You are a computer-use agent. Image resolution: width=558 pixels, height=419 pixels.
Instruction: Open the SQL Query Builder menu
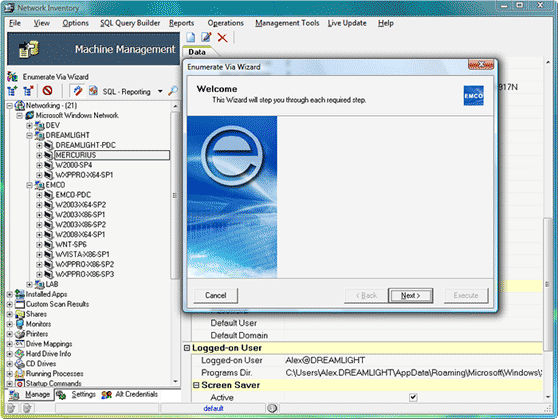[130, 23]
